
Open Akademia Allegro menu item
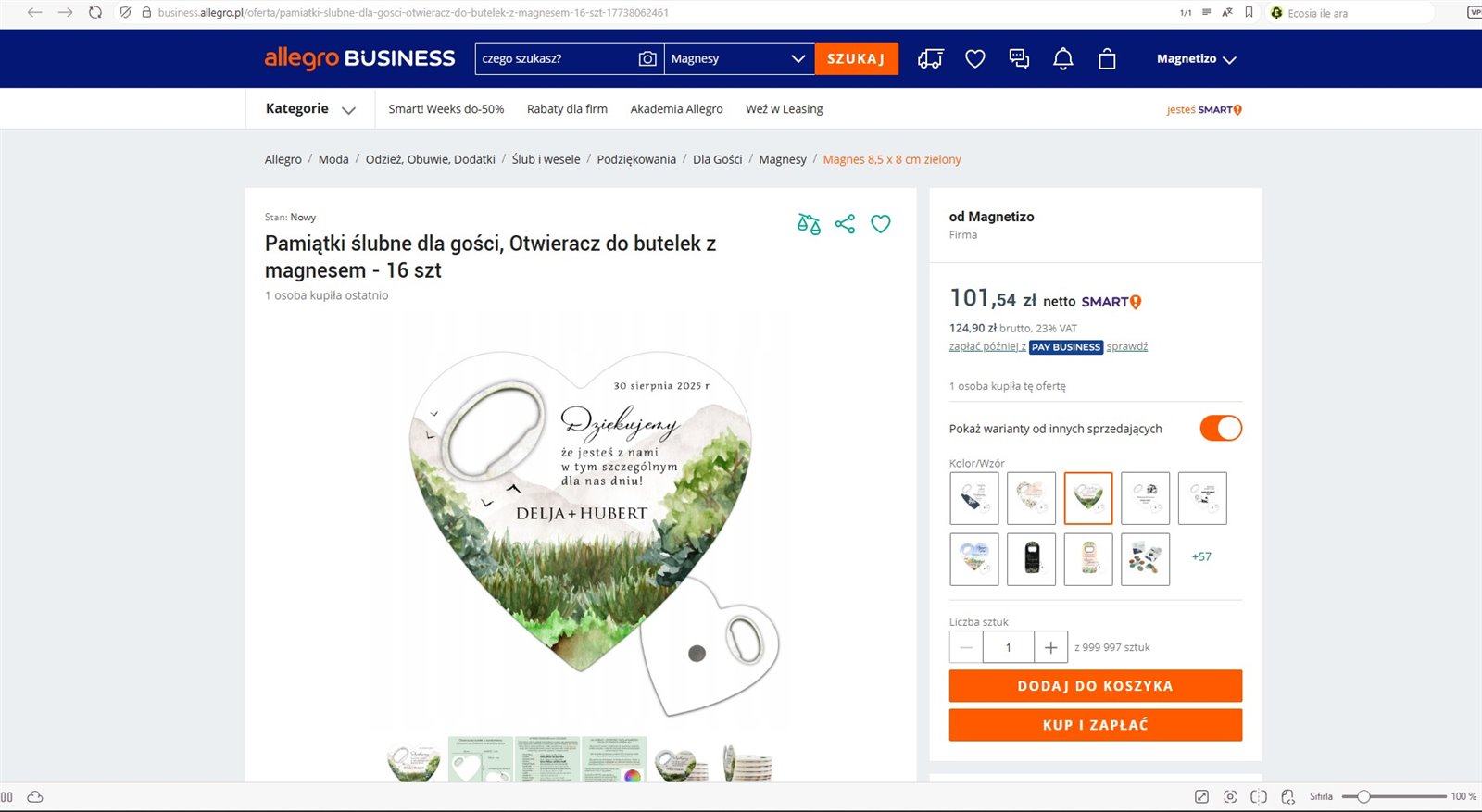pyautogui.click(x=676, y=109)
